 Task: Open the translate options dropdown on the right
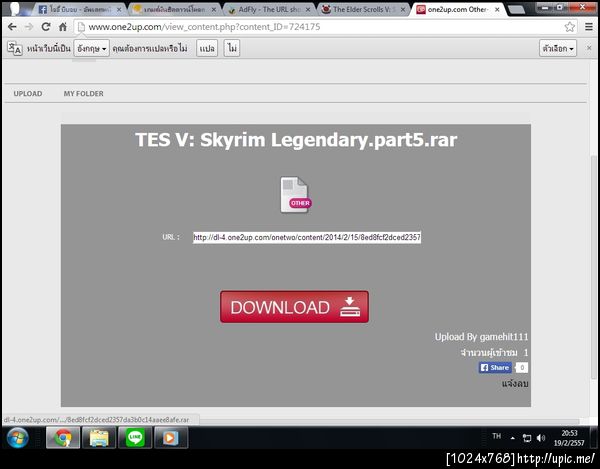coord(558,49)
